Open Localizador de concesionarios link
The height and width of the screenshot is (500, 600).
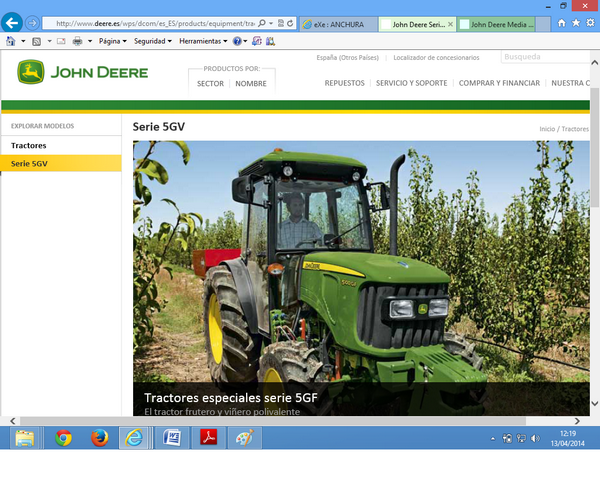click(436, 57)
